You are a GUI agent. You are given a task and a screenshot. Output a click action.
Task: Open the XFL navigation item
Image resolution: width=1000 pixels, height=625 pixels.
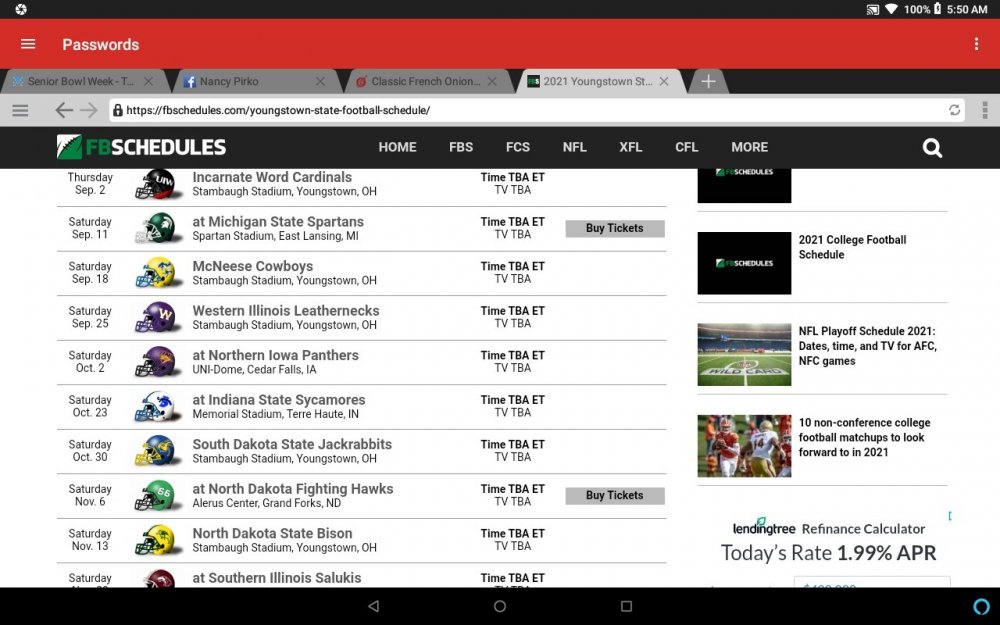tap(631, 147)
